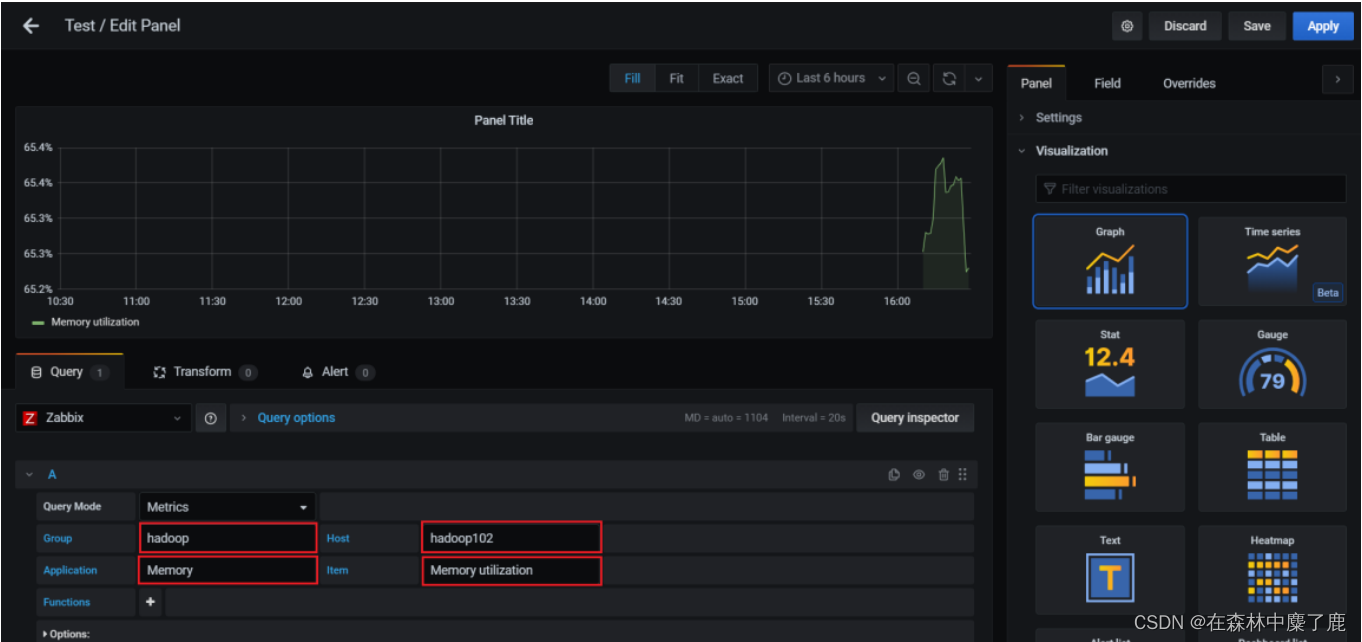
Task: Collapse side pane with chevron arrow
Action: pyautogui.click(x=1337, y=79)
